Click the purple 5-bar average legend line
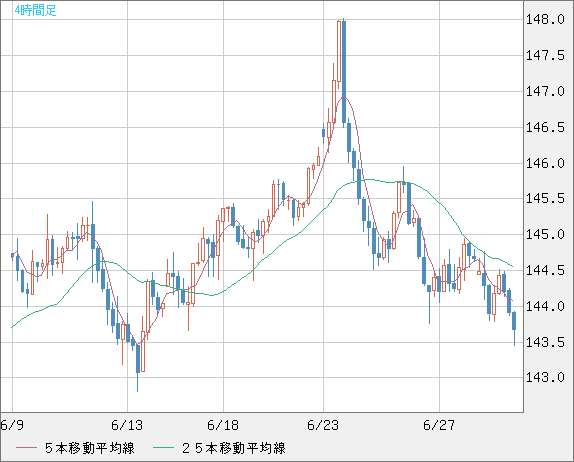 pyautogui.click(x=26, y=448)
